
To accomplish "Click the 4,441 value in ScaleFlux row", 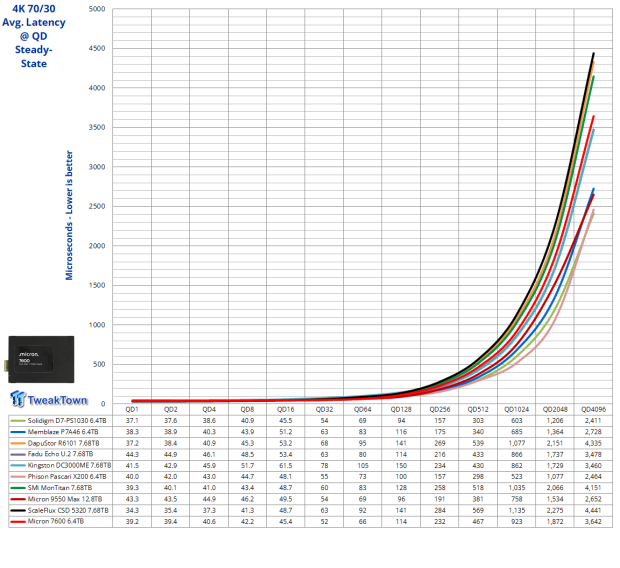I will 593,511.
